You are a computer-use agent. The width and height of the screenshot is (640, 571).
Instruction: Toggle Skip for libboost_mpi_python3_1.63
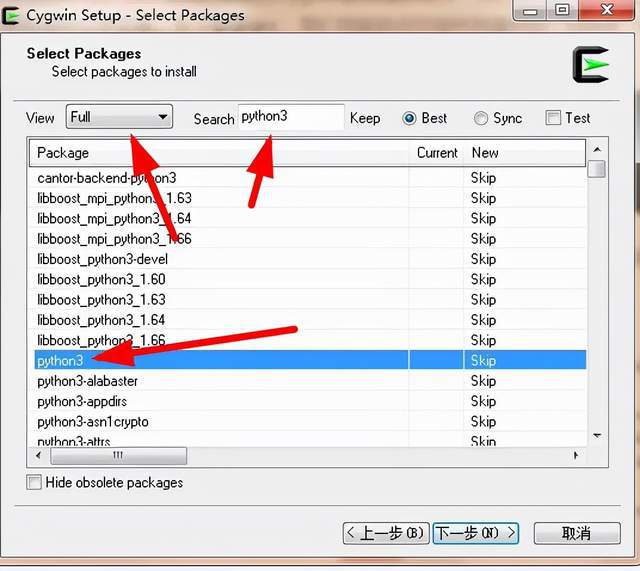(x=483, y=198)
